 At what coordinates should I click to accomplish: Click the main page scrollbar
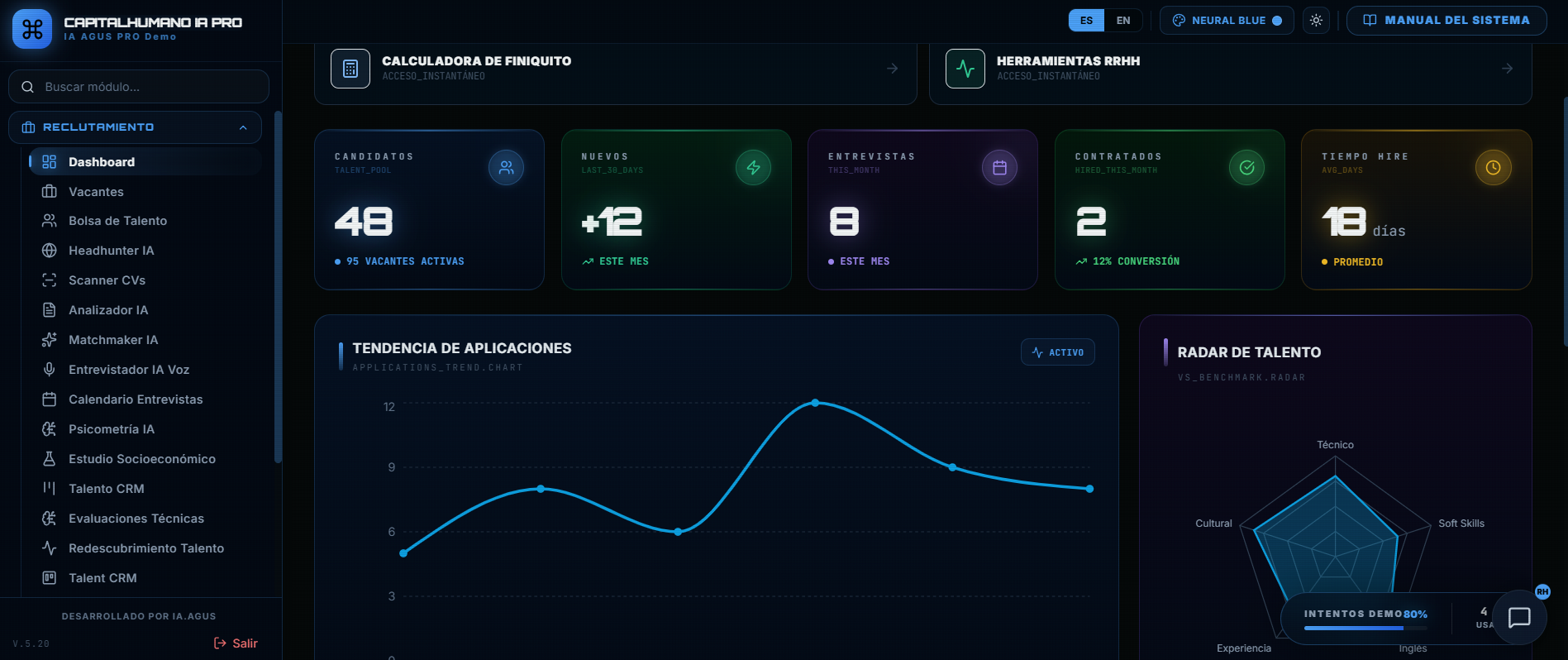(x=1565, y=222)
